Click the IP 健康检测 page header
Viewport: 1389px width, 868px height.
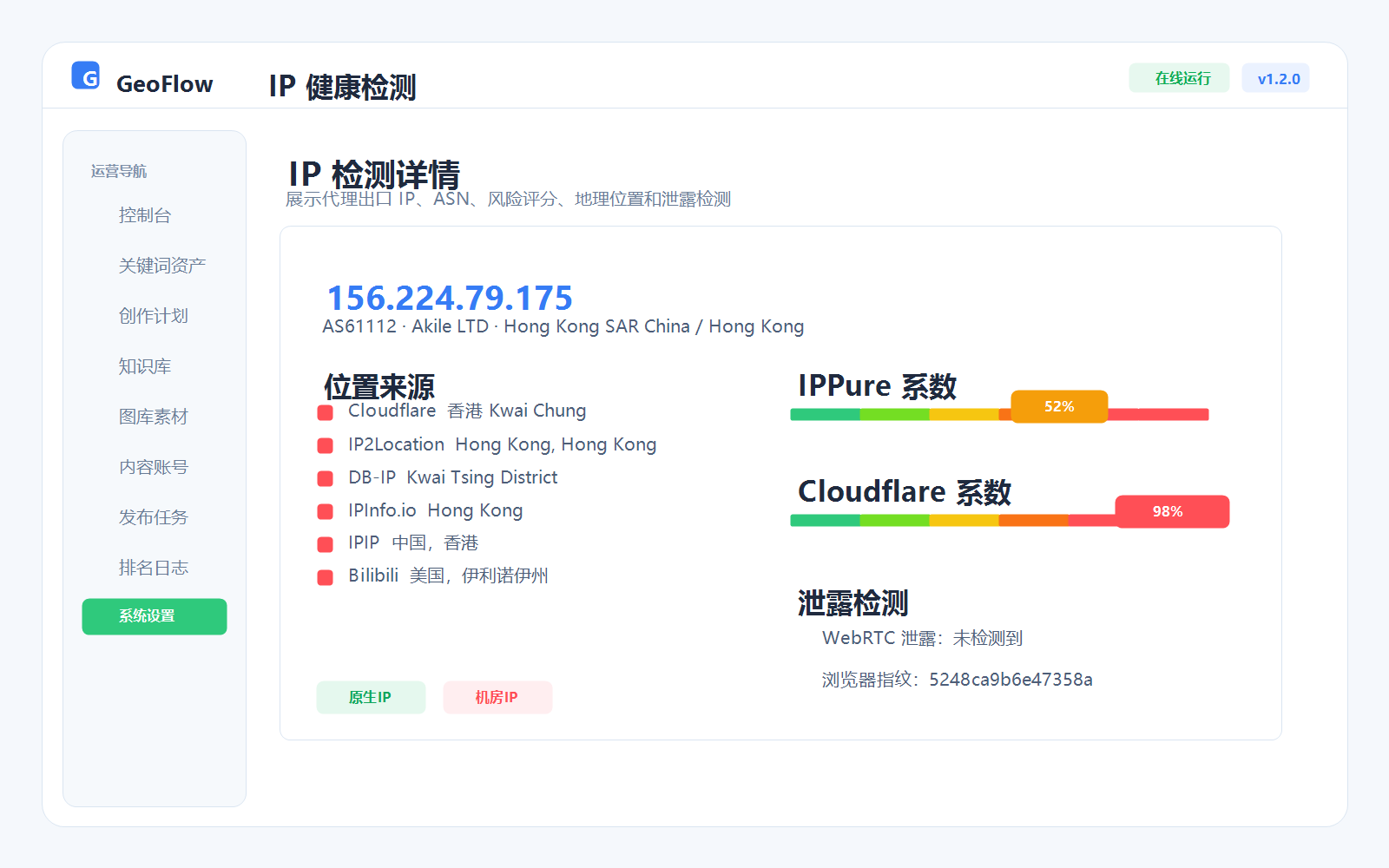pos(342,87)
